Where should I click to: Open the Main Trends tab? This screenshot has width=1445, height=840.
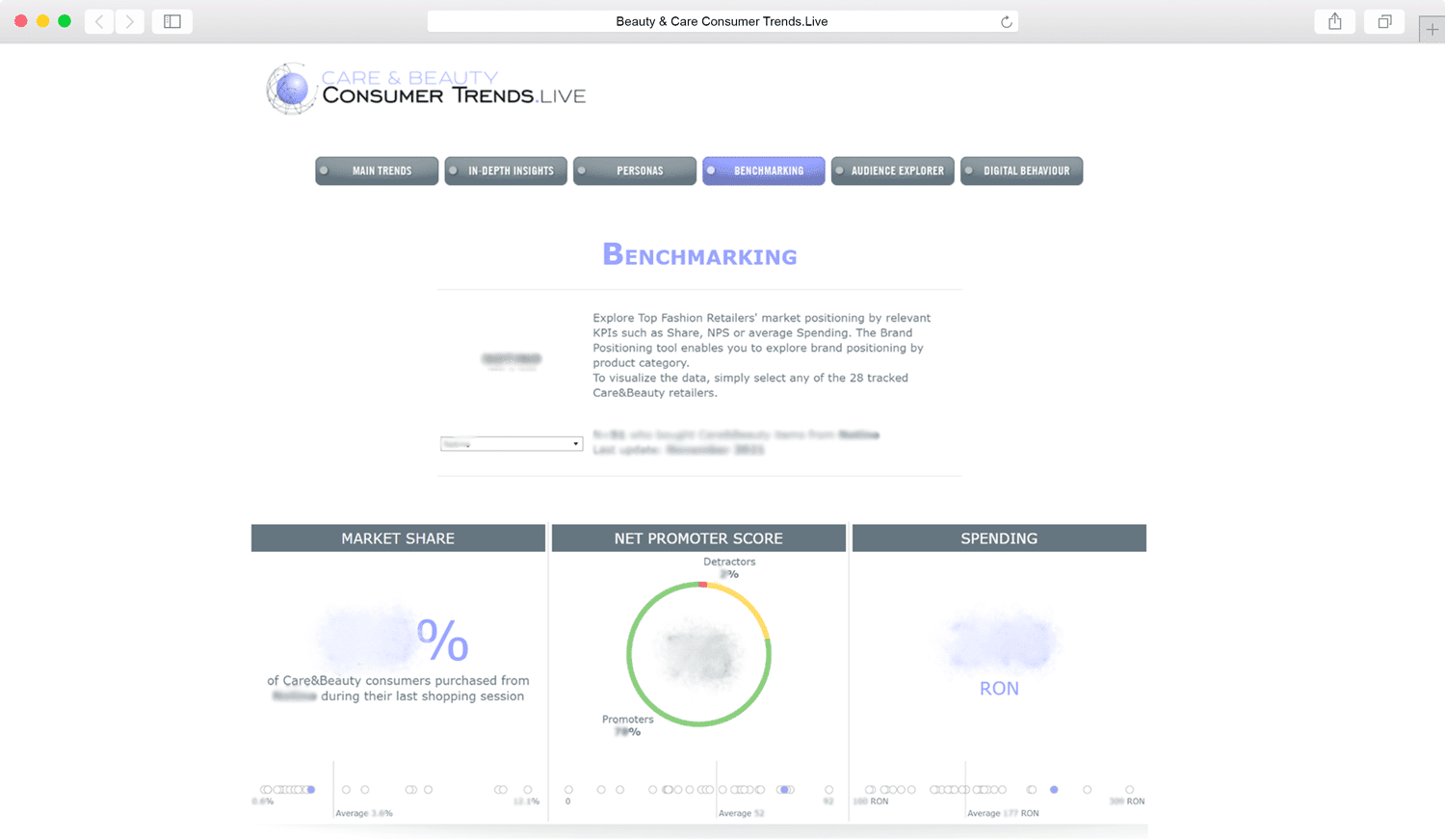[377, 171]
